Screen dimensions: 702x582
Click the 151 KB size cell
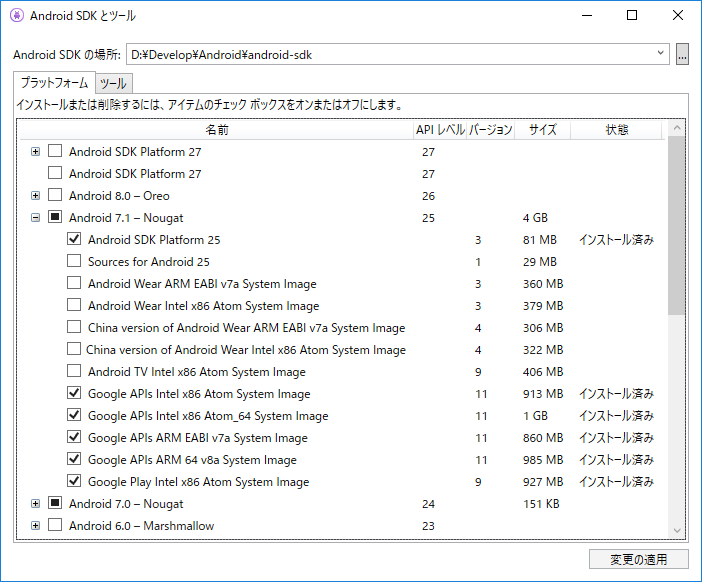click(x=541, y=504)
